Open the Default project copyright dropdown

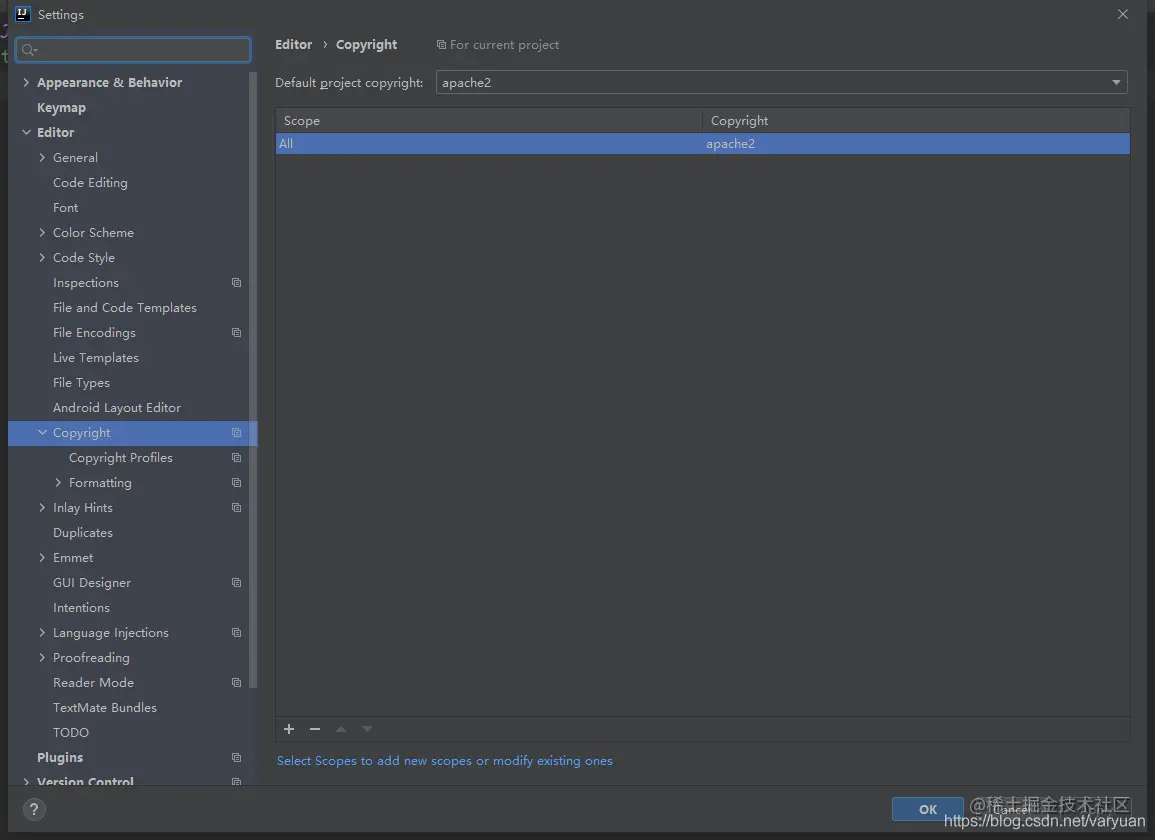click(x=782, y=82)
